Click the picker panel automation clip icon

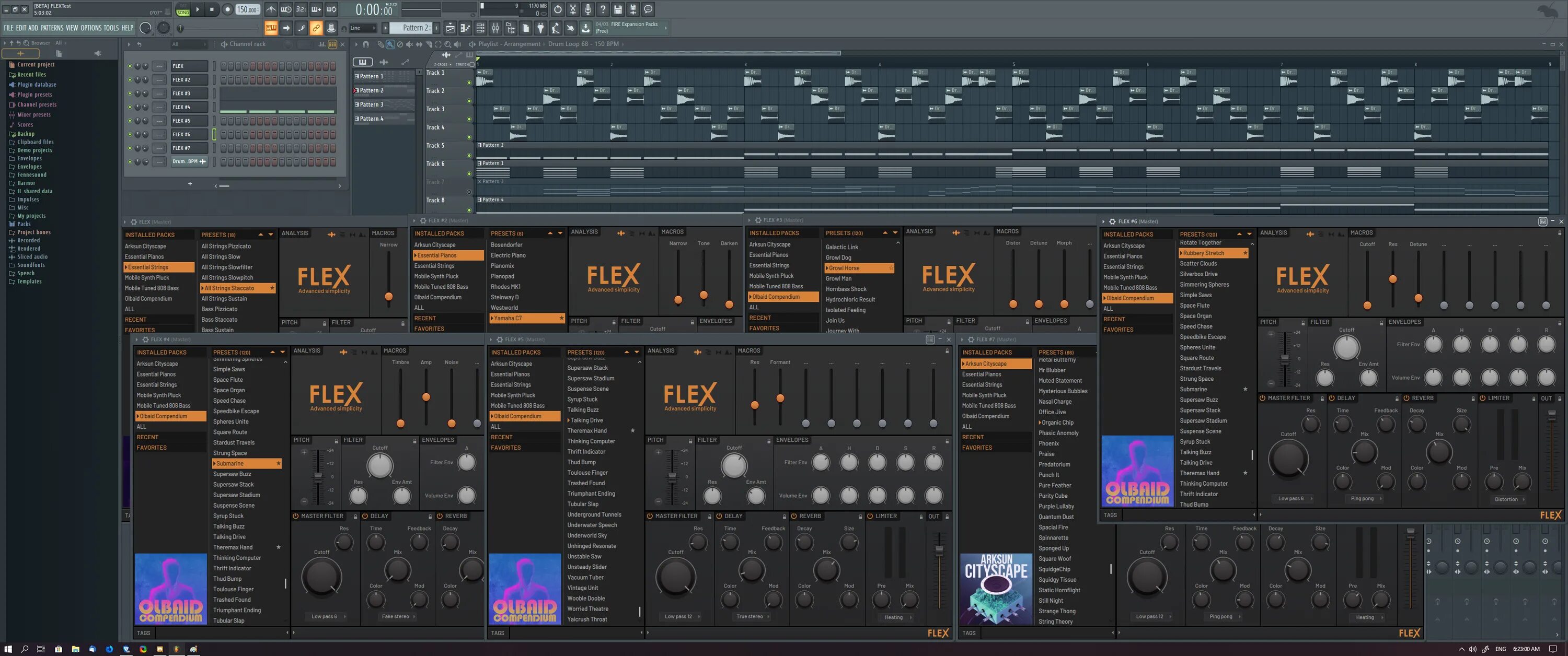pos(406,62)
